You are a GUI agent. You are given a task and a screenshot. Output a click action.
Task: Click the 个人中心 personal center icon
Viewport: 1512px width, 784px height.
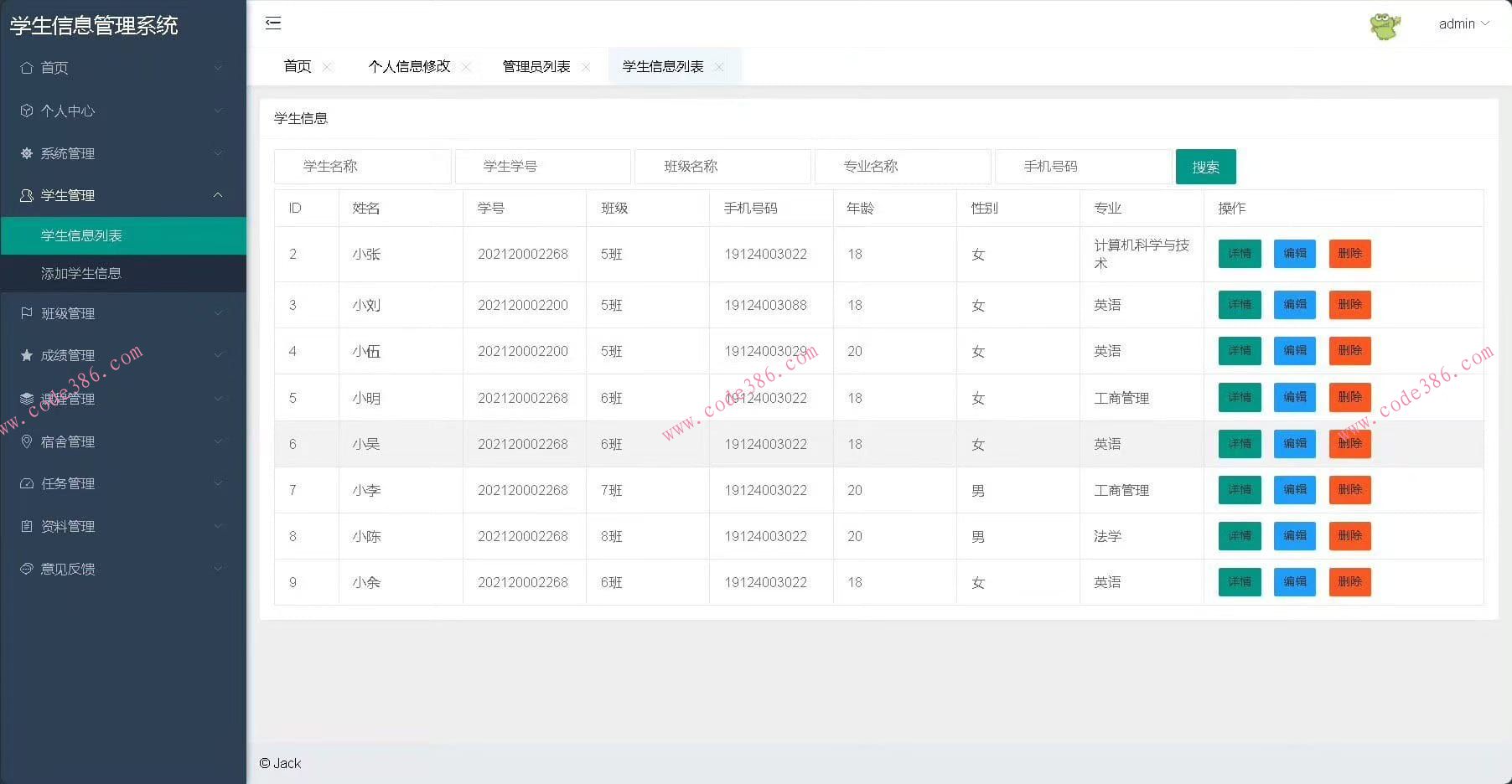(26, 111)
